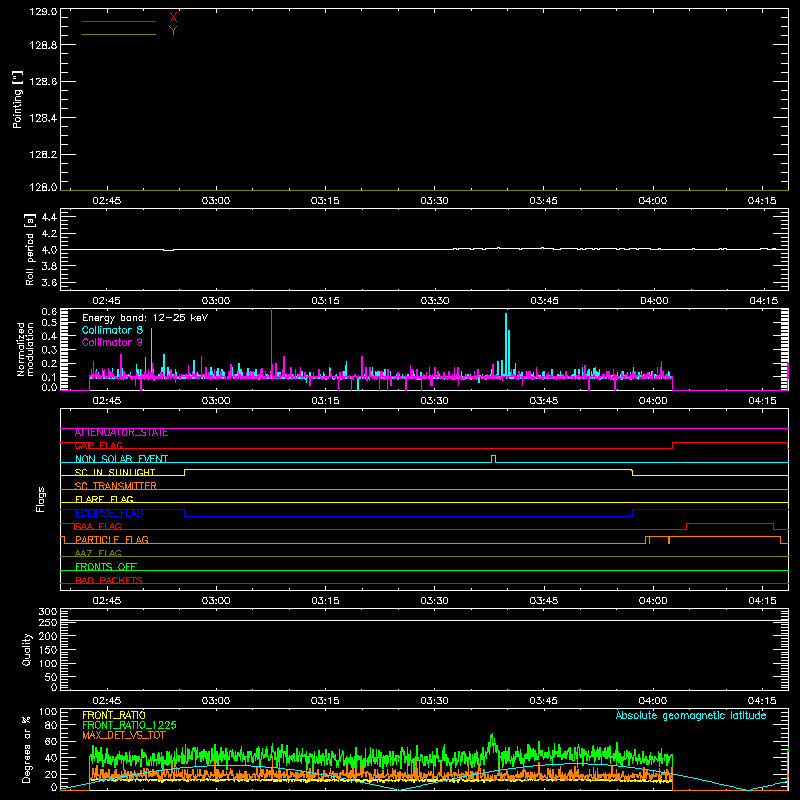Click the BAD_PACKETS flag label
This screenshot has height=800, width=800.
(x=109, y=581)
